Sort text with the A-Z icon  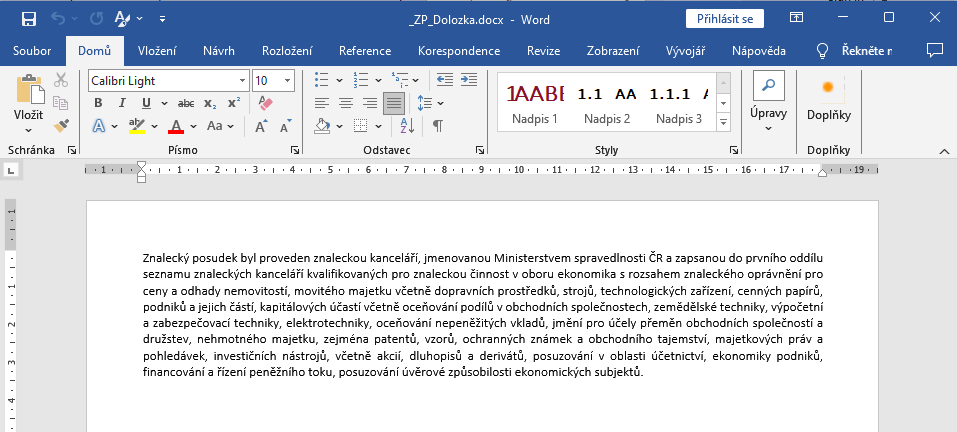[407, 126]
